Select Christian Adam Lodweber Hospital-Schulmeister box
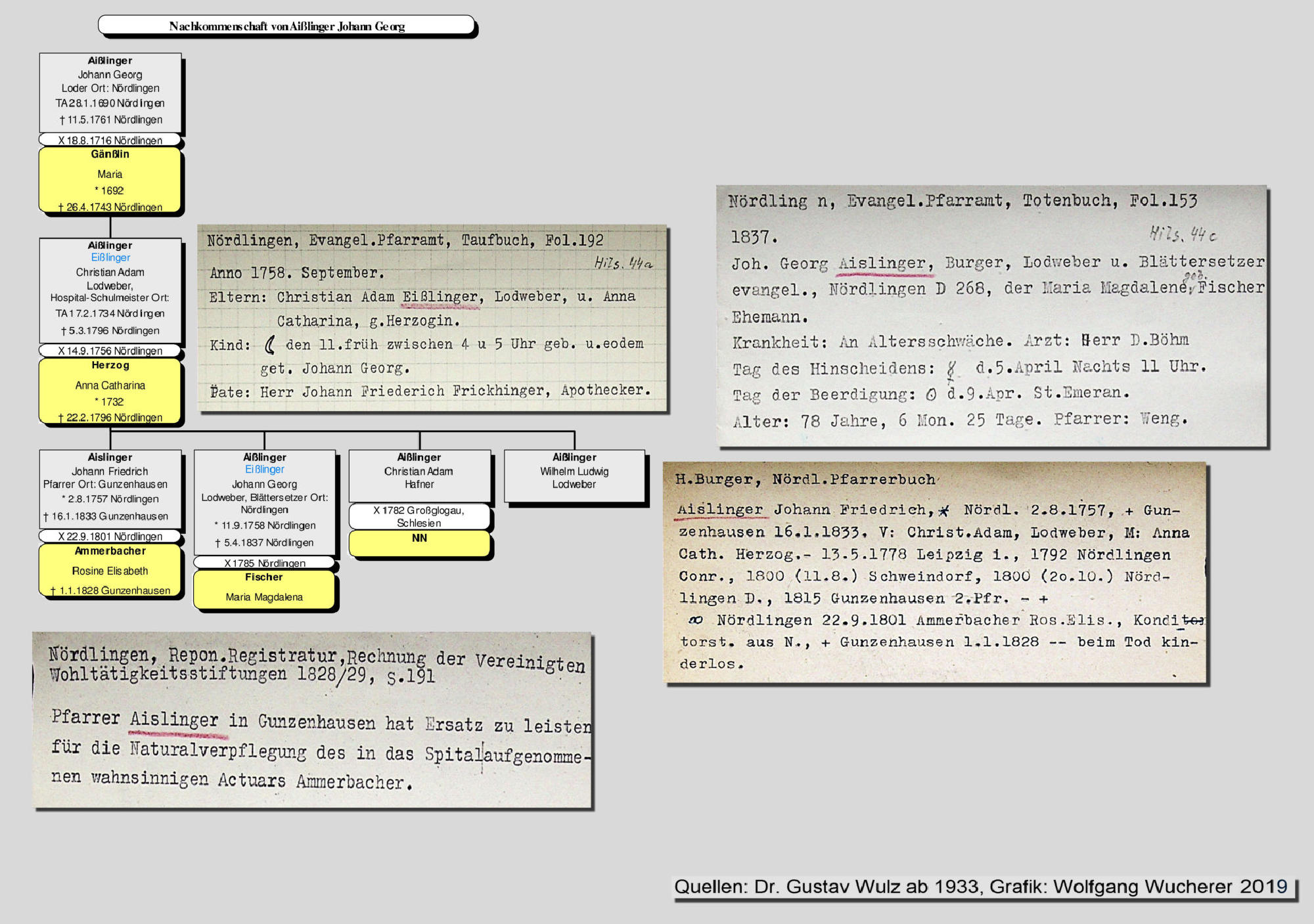Image resolution: width=1314 pixels, height=924 pixels. coord(110,292)
